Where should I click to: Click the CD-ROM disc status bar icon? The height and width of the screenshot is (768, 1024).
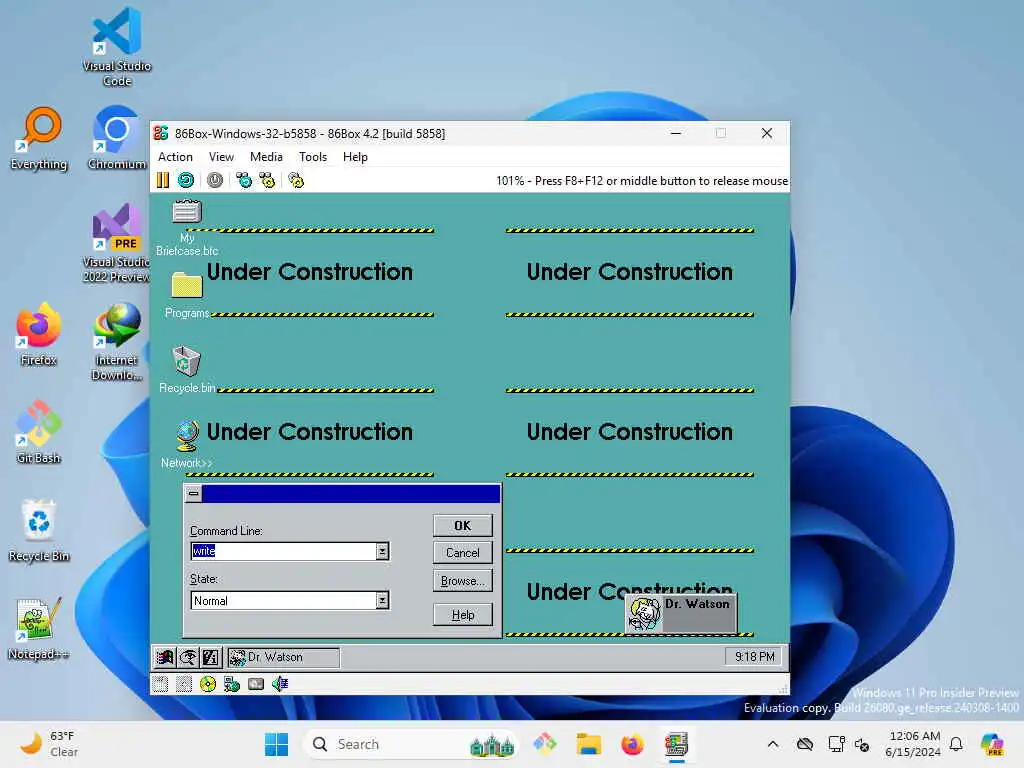click(208, 684)
